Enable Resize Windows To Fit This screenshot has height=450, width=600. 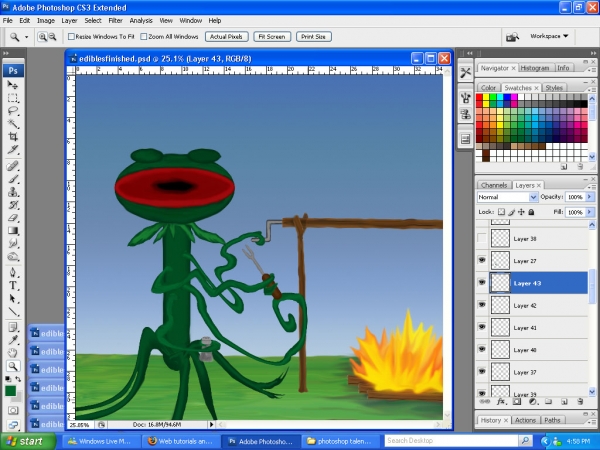(x=71, y=37)
